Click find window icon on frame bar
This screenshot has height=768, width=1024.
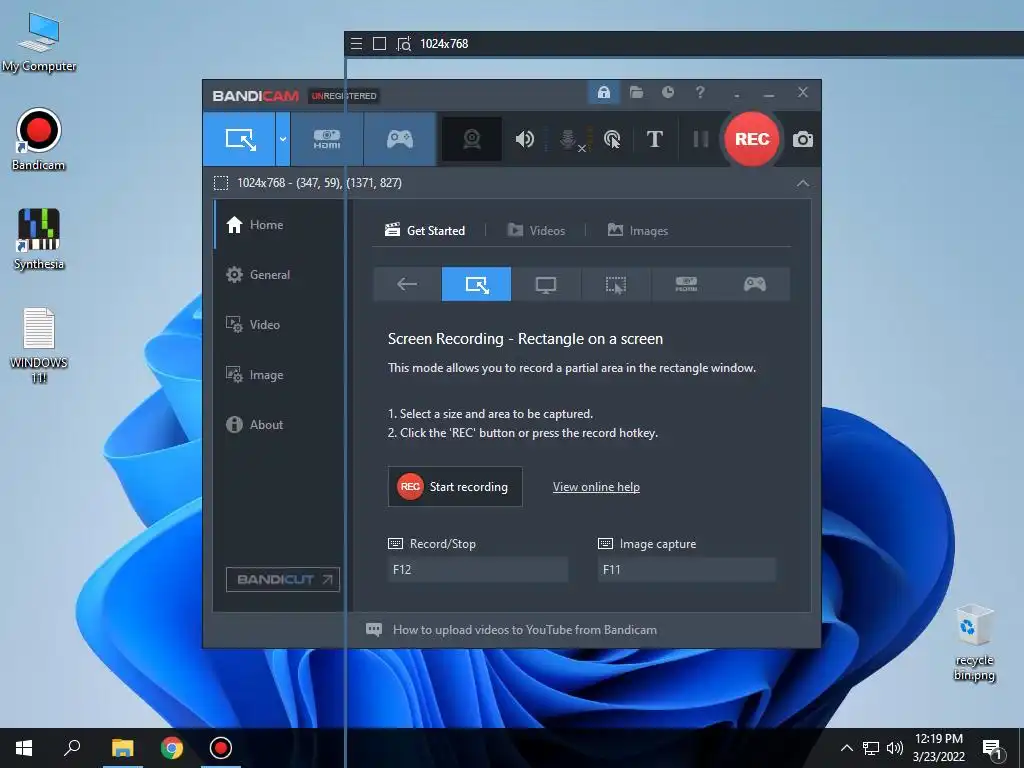[404, 44]
